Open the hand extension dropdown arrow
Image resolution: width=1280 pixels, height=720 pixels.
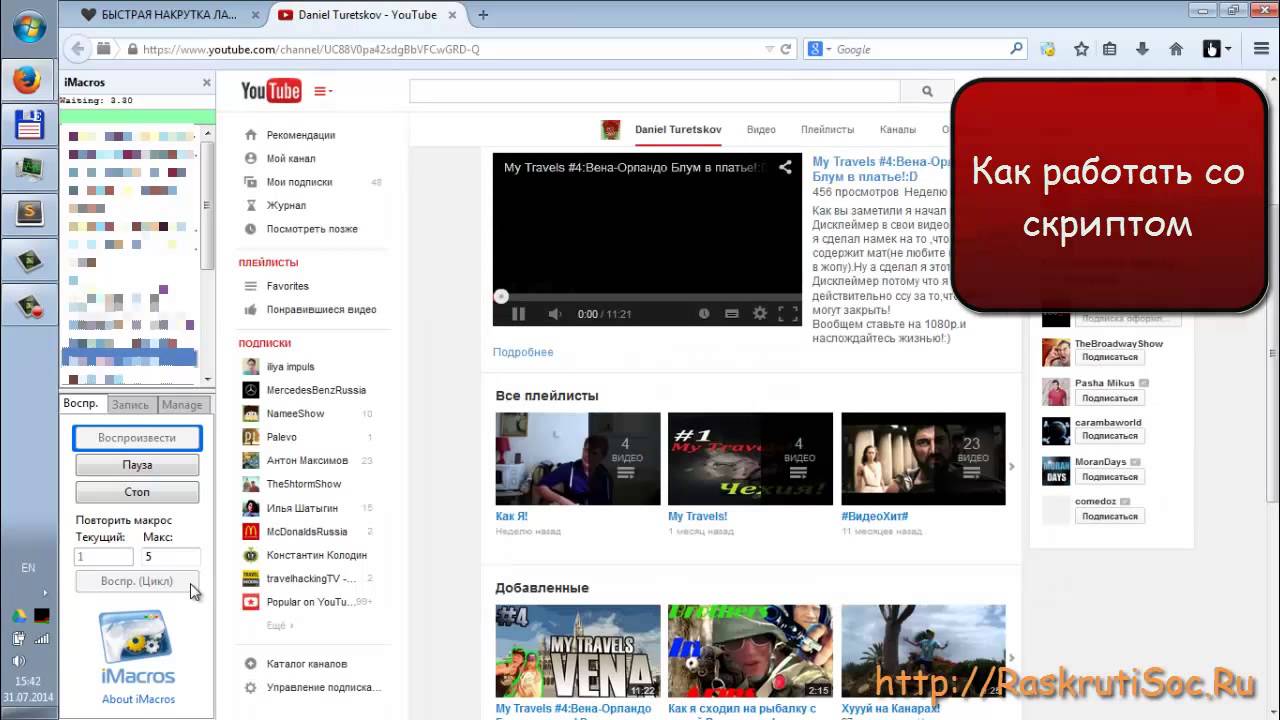point(1229,49)
